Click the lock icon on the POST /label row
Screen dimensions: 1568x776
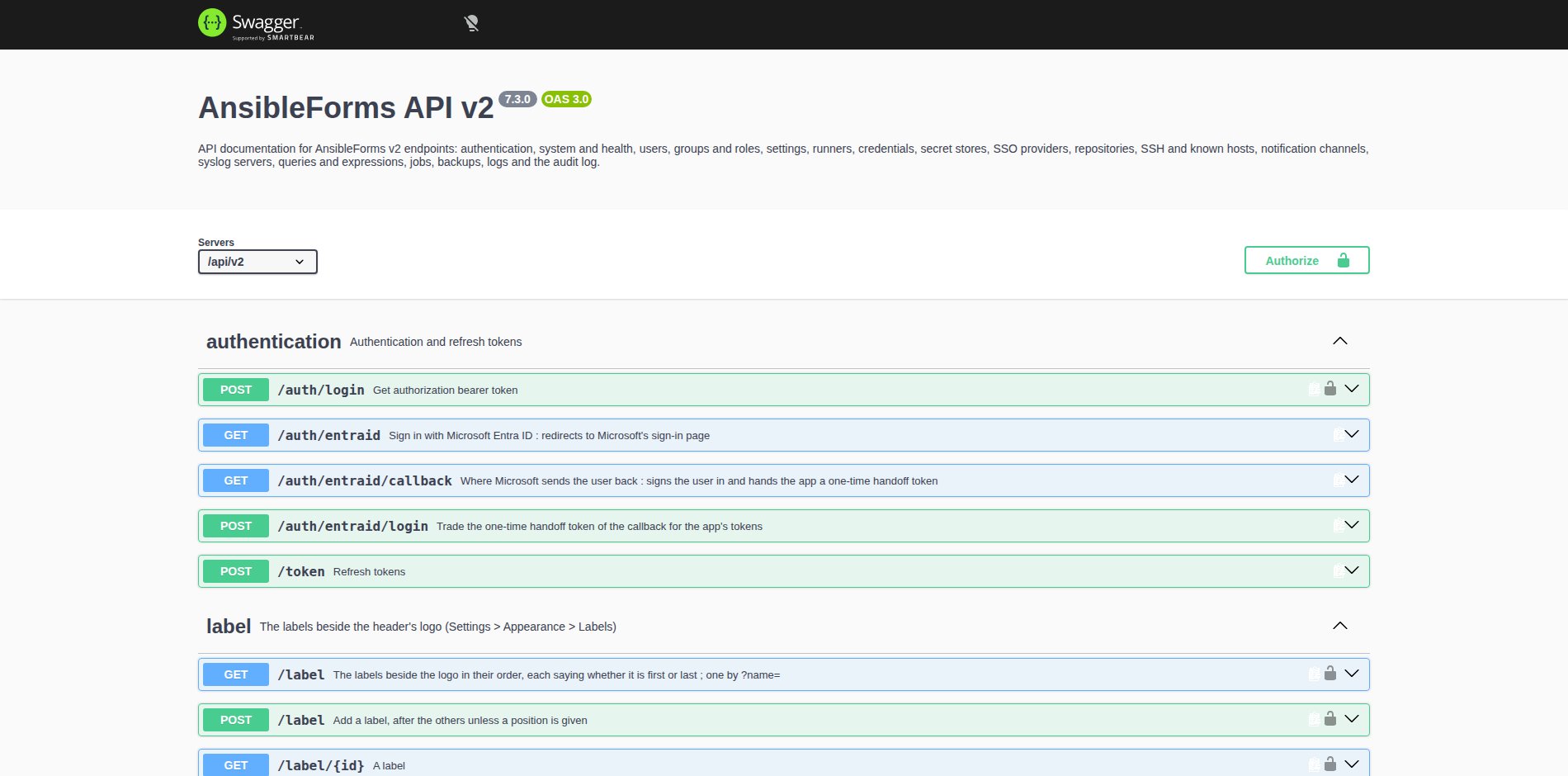pos(1330,718)
